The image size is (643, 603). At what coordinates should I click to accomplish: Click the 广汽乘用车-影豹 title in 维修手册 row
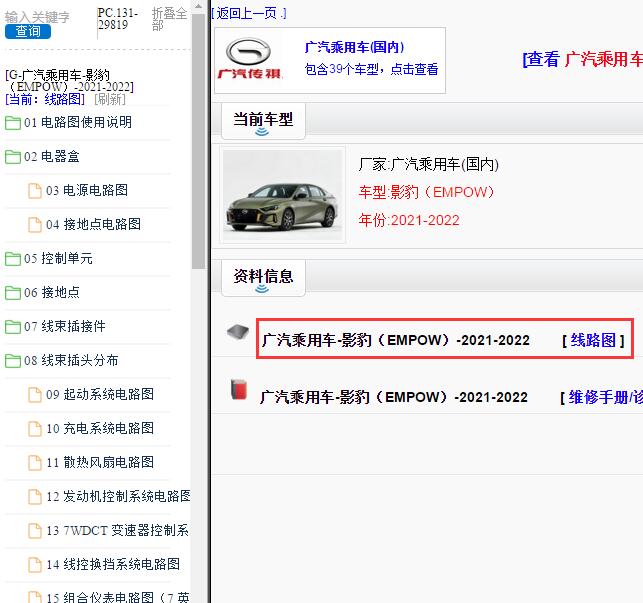click(394, 397)
